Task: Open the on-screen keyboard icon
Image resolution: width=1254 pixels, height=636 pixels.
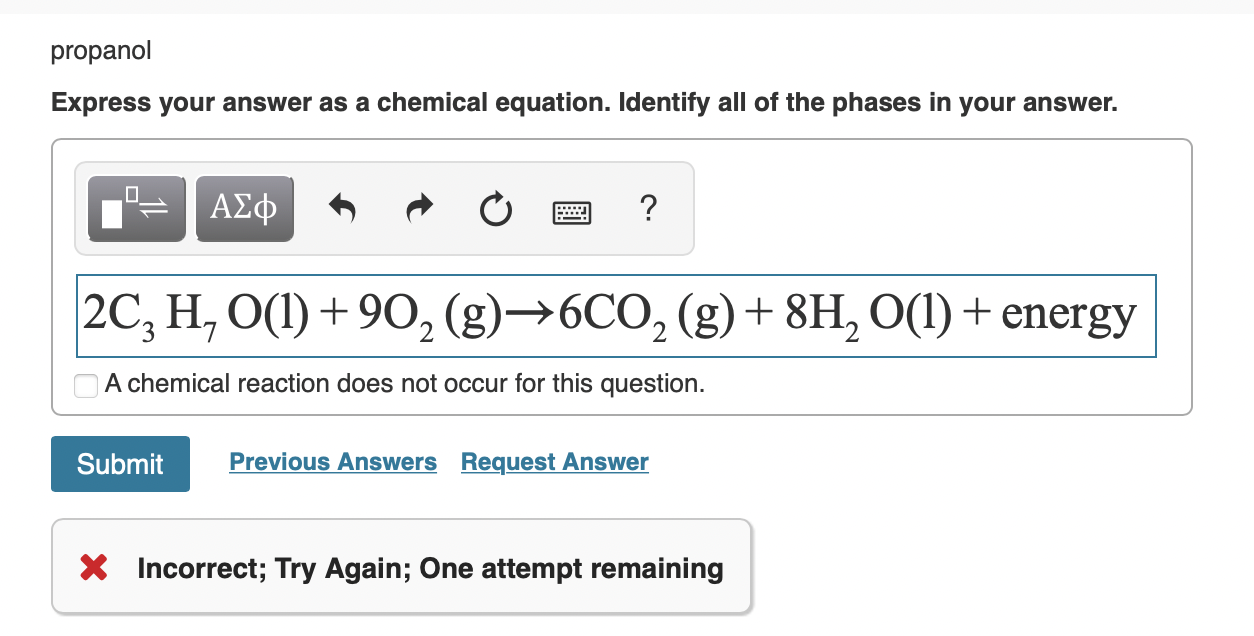Action: (x=572, y=210)
